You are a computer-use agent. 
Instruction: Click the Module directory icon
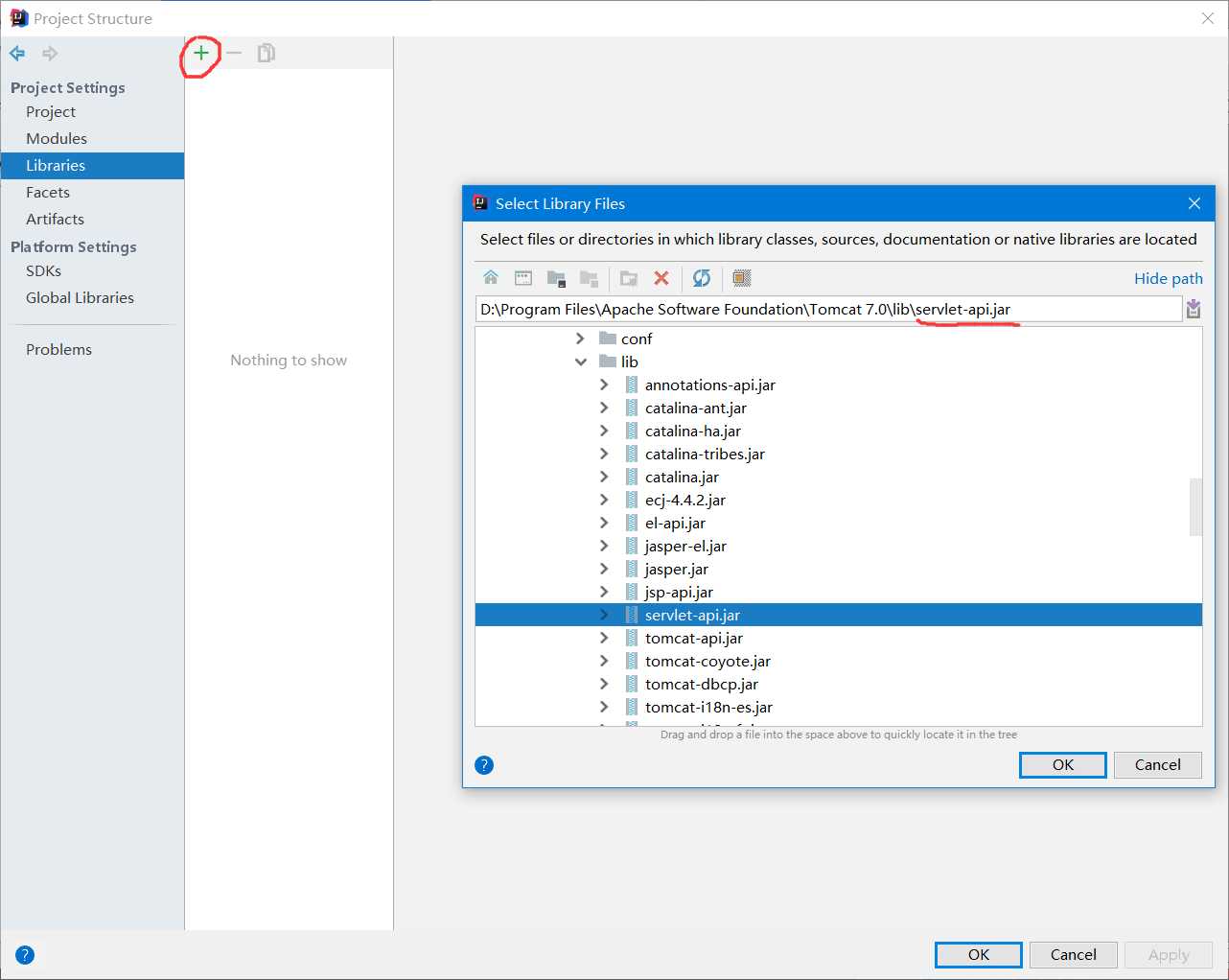click(589, 278)
